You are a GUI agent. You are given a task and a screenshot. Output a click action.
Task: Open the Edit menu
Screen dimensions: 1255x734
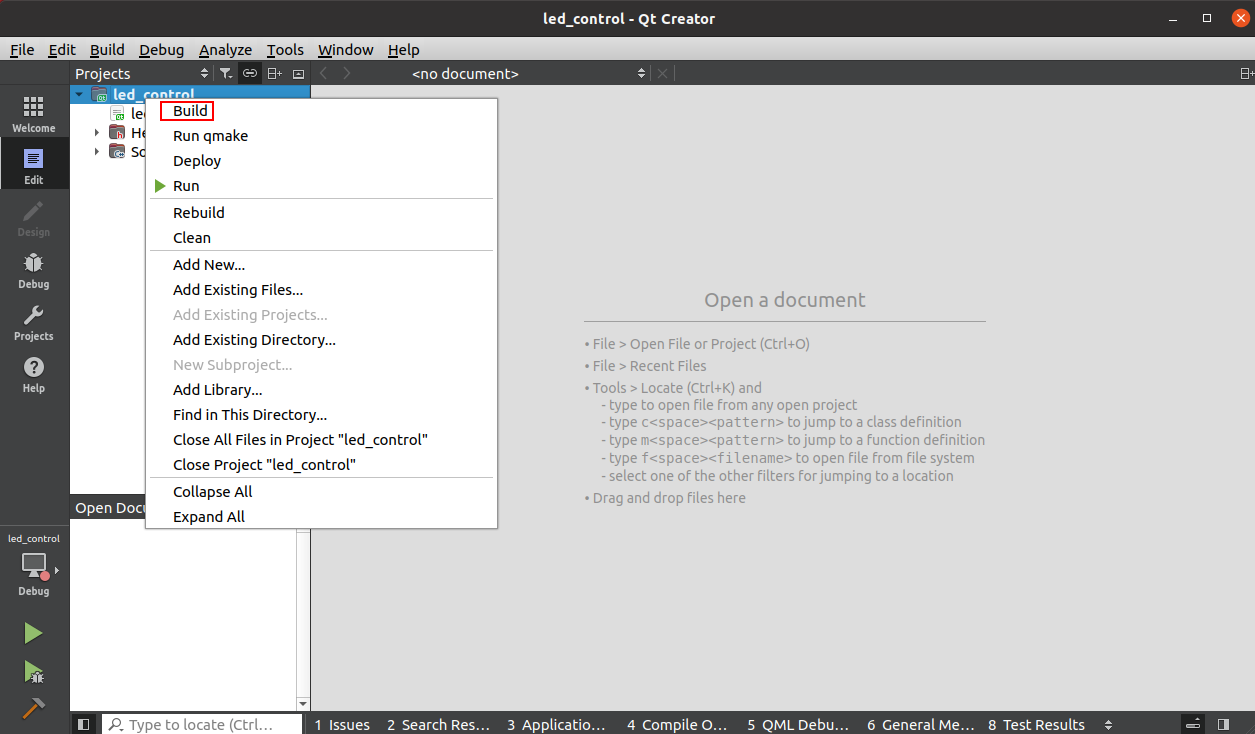click(x=62, y=49)
